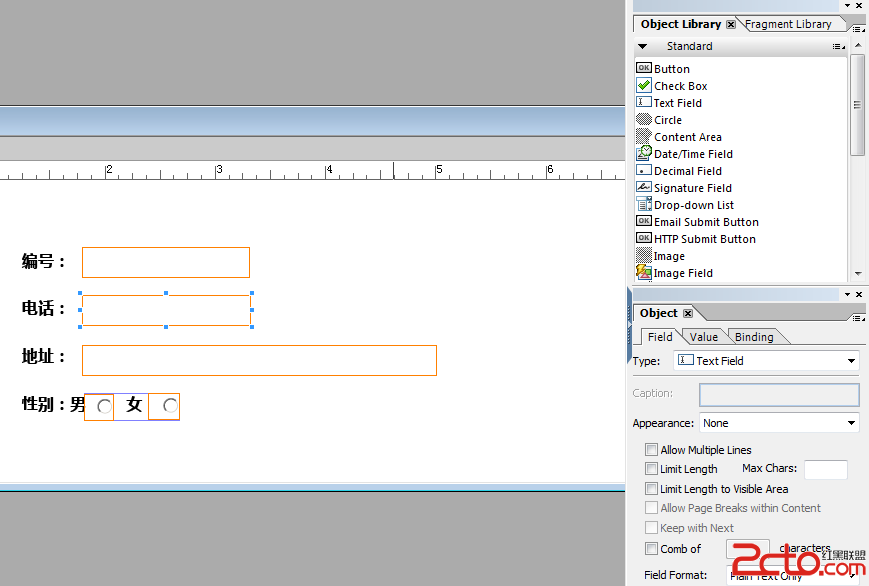Switch to the Fragment Library tab

tap(788, 24)
